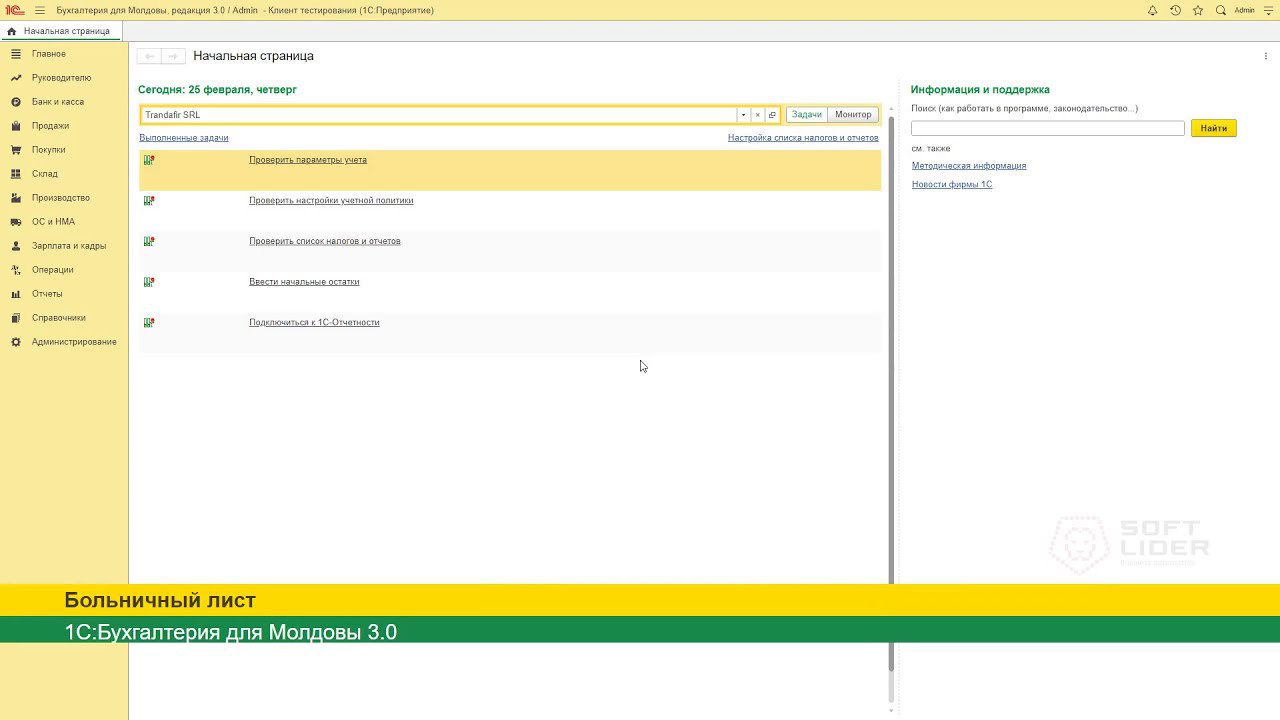
Task: Click the 1C logo icon
Action: point(14,10)
